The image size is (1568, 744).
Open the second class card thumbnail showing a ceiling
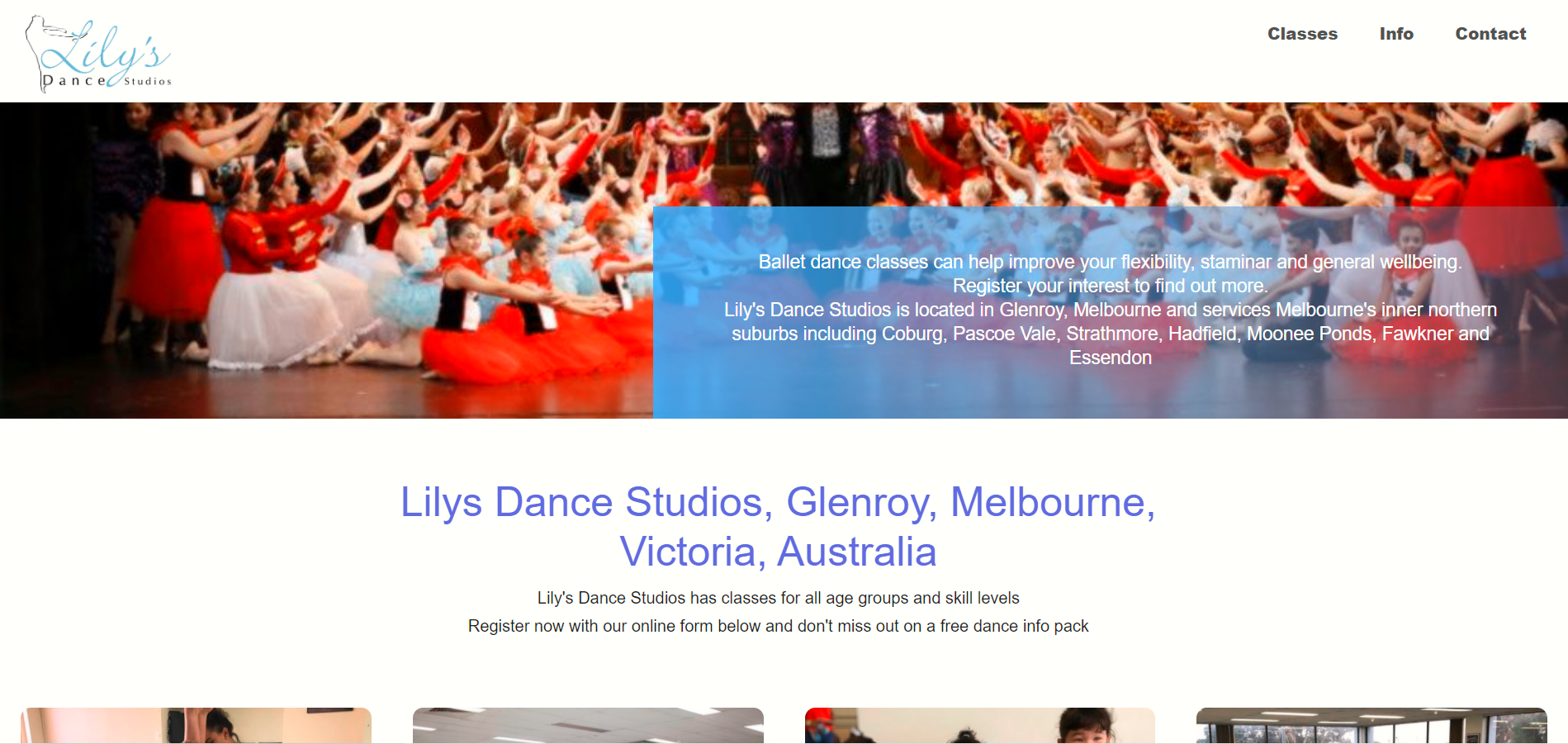(x=588, y=725)
